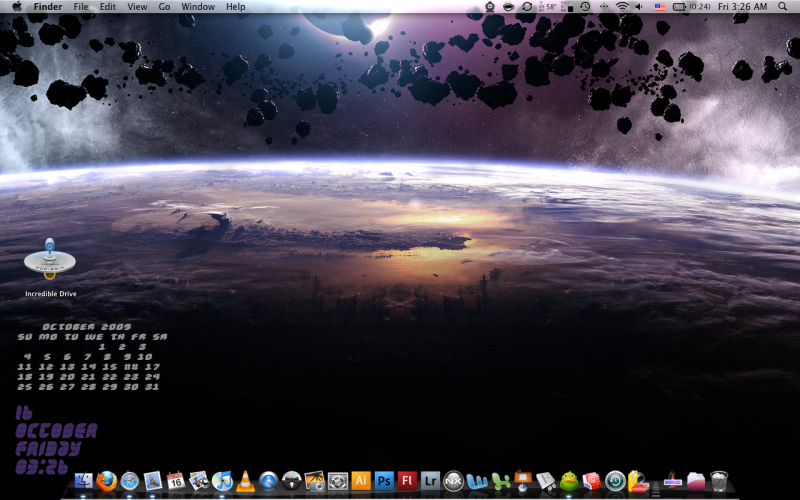Click the Finder icon in the dock

pos(83,482)
